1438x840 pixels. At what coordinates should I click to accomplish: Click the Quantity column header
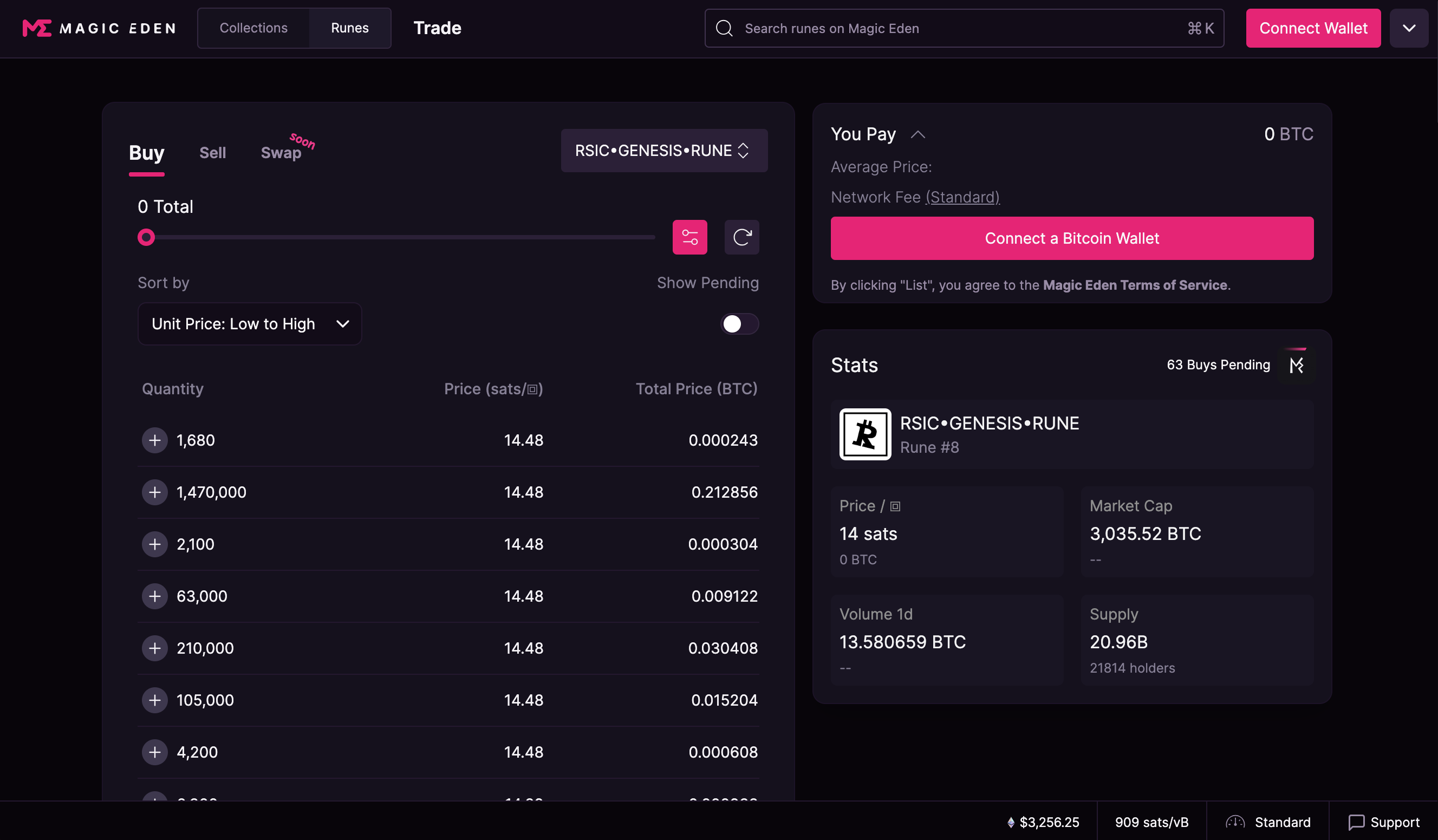point(172,389)
